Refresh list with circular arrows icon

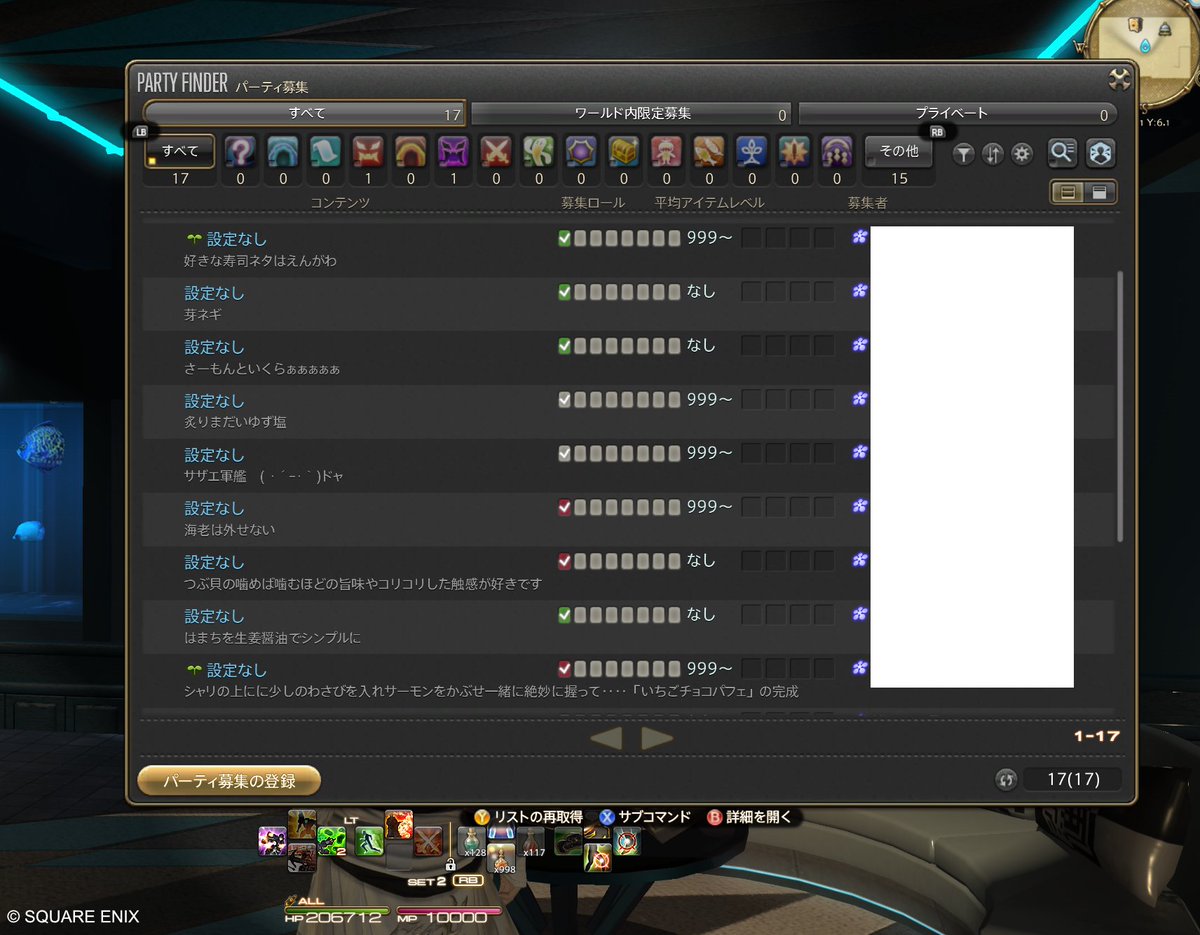1007,780
